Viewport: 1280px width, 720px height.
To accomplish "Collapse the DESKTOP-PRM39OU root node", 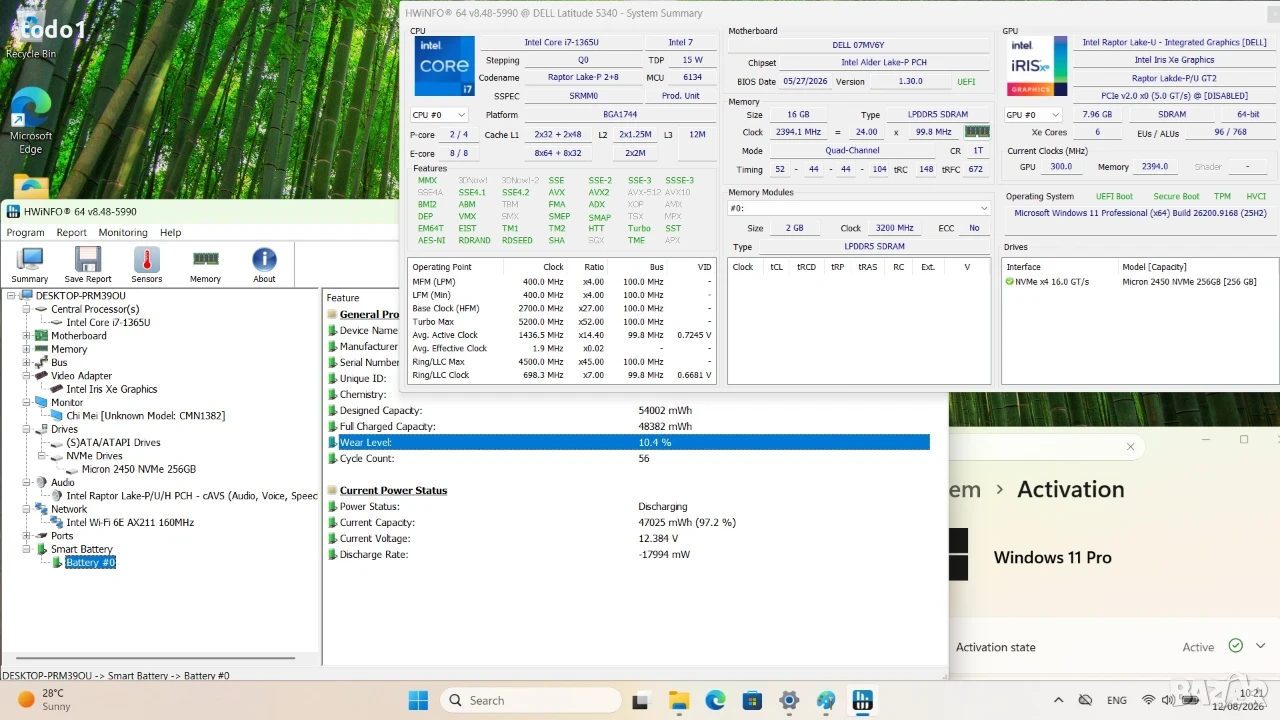I will pyautogui.click(x=12, y=296).
